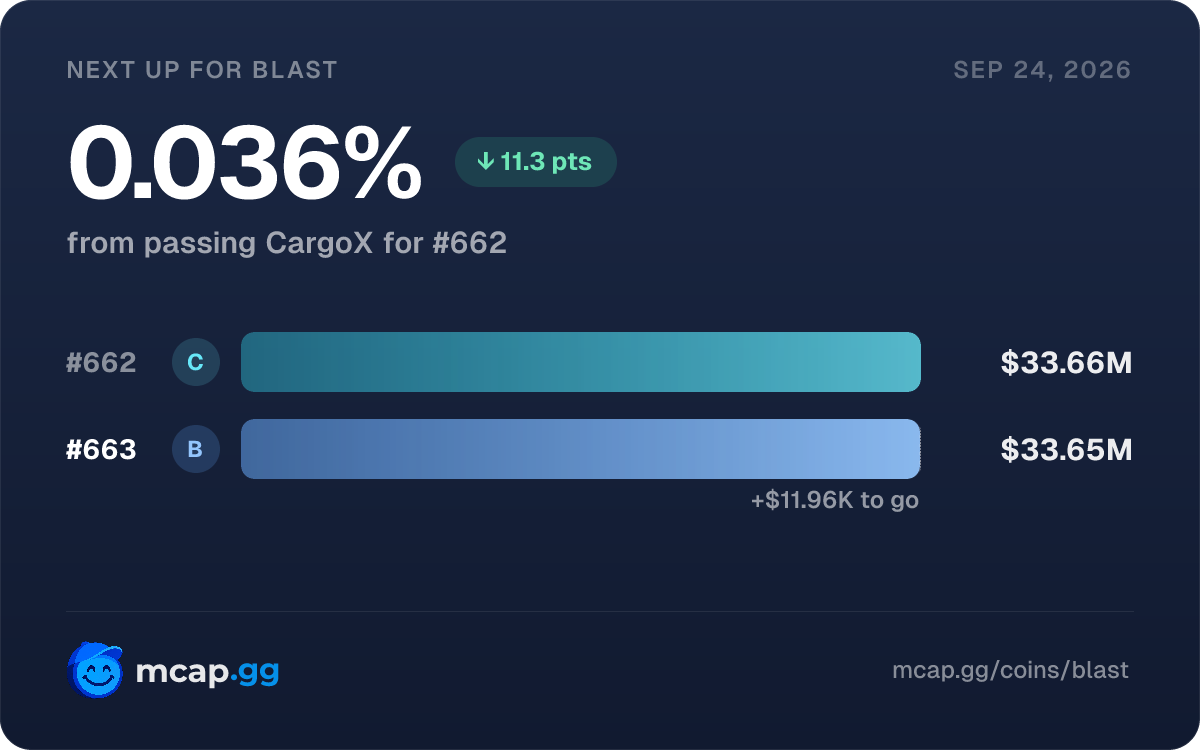The image size is (1200, 750).
Task: Click the CargoX "C" coin avatar
Action: (196, 362)
